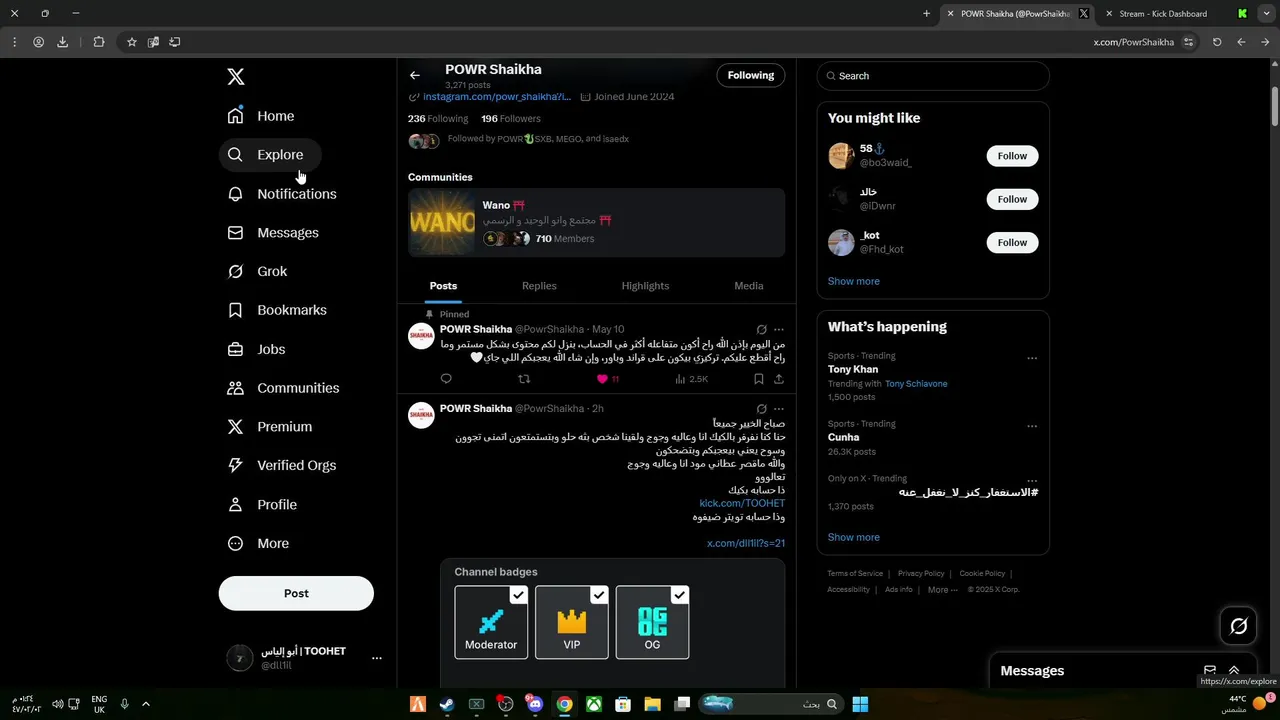Open Notifications in sidebar

pyautogui.click(x=282, y=194)
